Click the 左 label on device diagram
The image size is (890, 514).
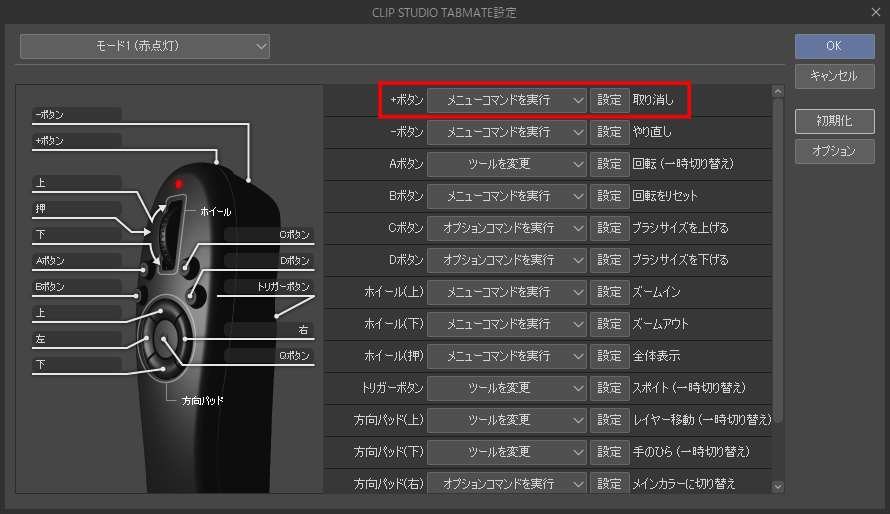pos(40,339)
